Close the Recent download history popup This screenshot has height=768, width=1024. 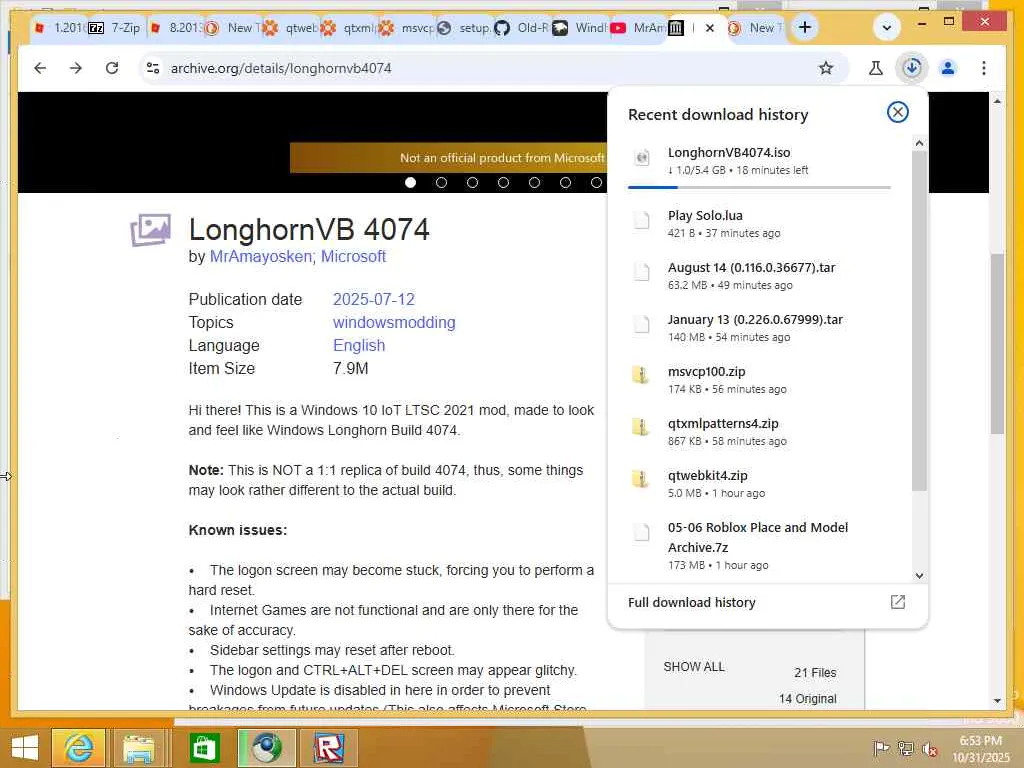point(897,112)
